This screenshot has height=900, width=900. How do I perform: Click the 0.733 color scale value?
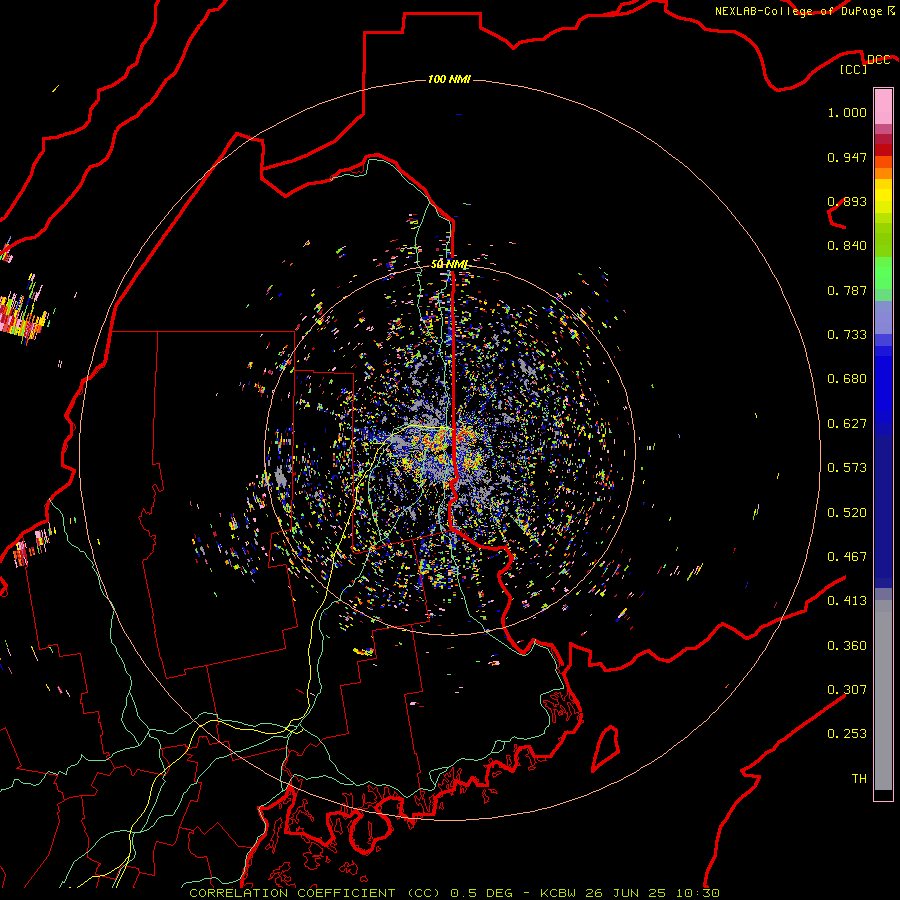click(x=847, y=335)
